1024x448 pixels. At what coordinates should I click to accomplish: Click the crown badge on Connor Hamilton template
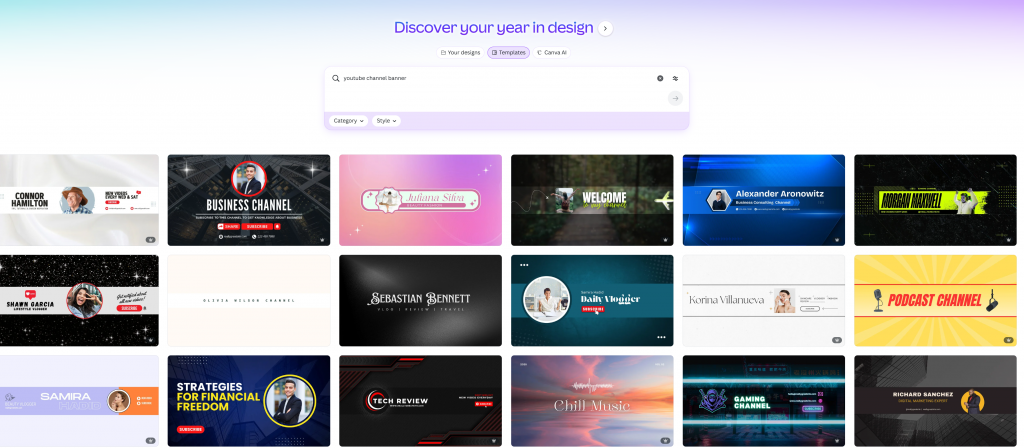(x=150, y=240)
